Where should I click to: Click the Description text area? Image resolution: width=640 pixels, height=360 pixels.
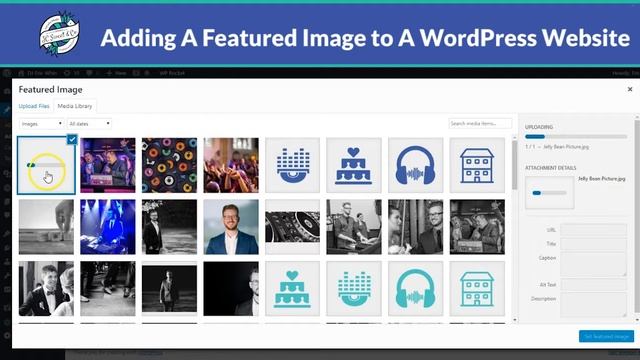pyautogui.click(x=593, y=305)
